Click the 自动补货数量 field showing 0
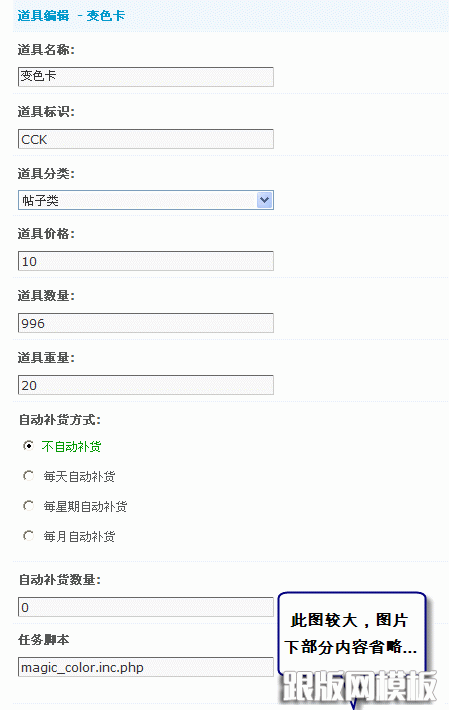The height and width of the screenshot is (710, 449). 146,607
